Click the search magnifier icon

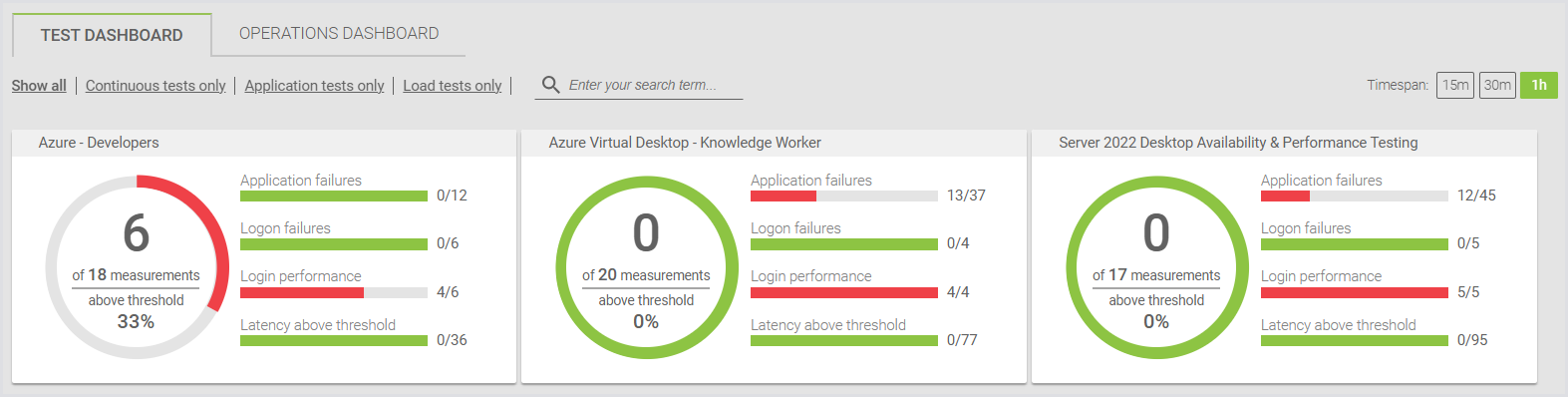(x=550, y=85)
